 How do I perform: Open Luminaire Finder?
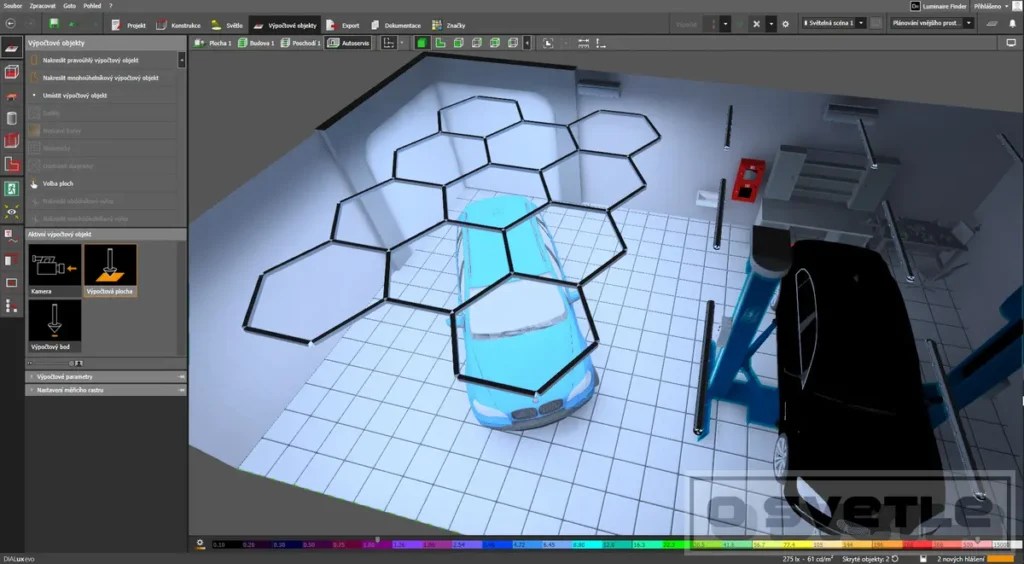[x=939, y=5]
